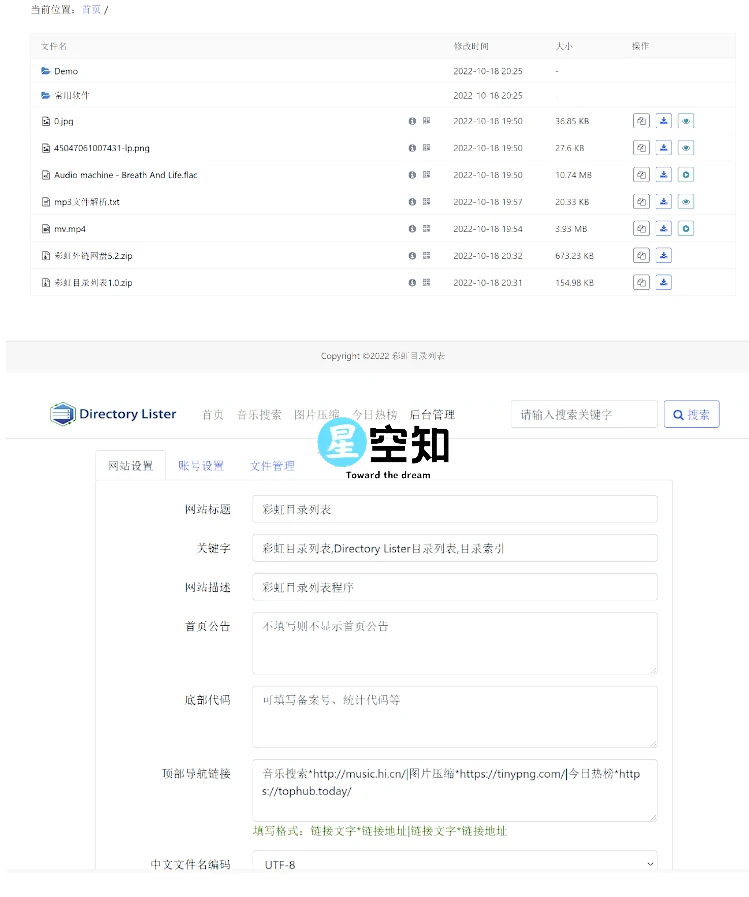Focus the 网站描述 input field
The height and width of the screenshot is (897, 749).
coord(455,587)
